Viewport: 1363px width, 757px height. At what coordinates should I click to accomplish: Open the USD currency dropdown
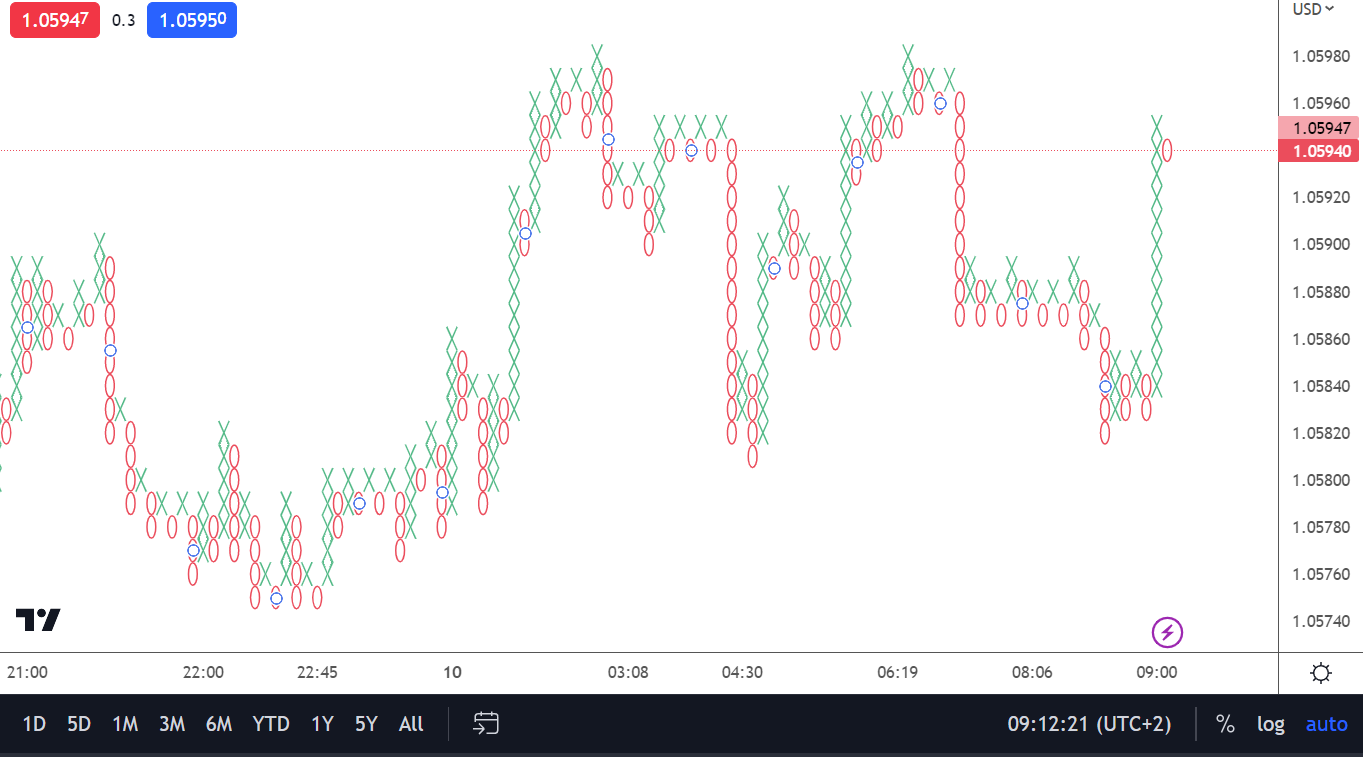[x=1313, y=9]
